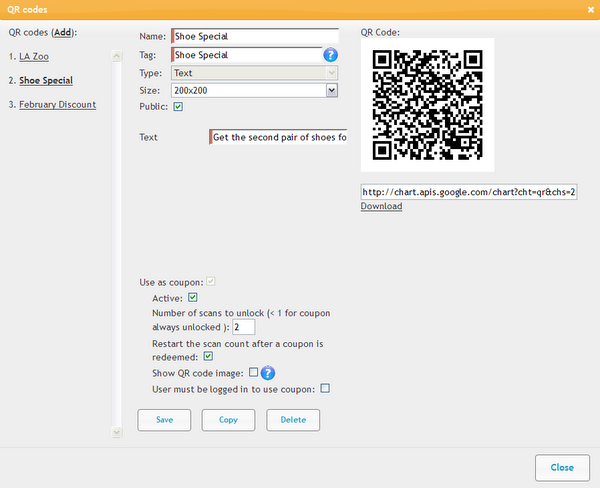Open the LA Zoo QR code
This screenshot has width=600, height=488.
[34, 57]
